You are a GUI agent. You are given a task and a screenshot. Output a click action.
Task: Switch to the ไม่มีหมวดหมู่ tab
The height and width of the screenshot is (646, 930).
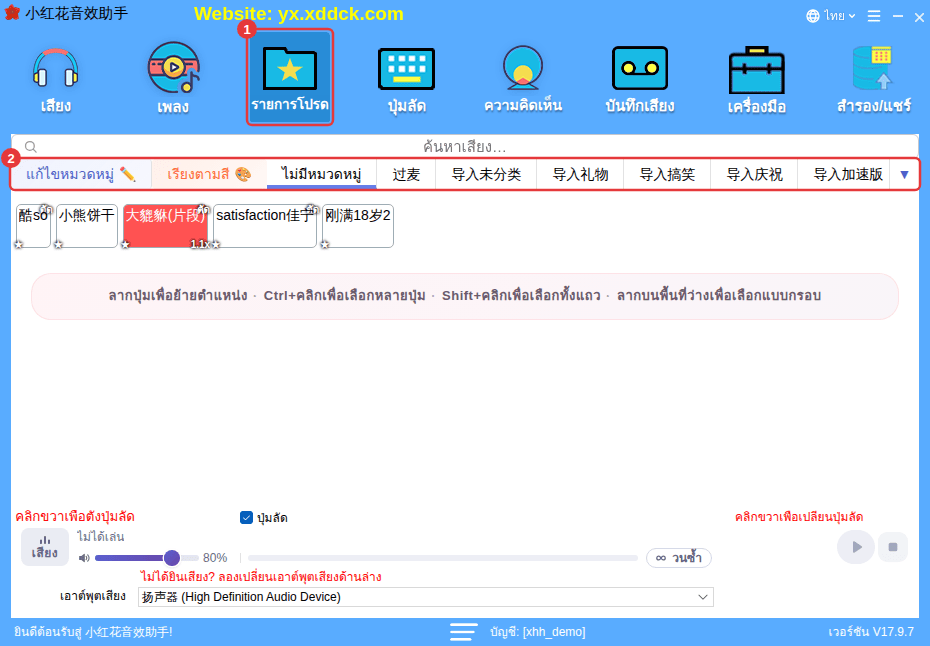(321, 174)
